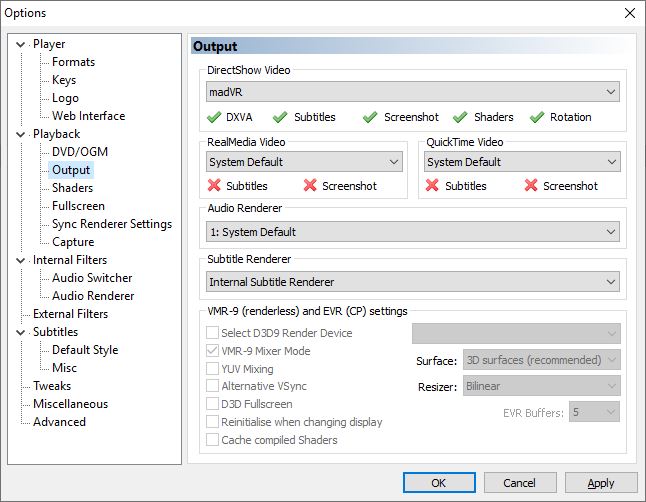Viewport: 646px width, 502px height.
Task: Check Reinitialise when changing display
Action: (212, 422)
